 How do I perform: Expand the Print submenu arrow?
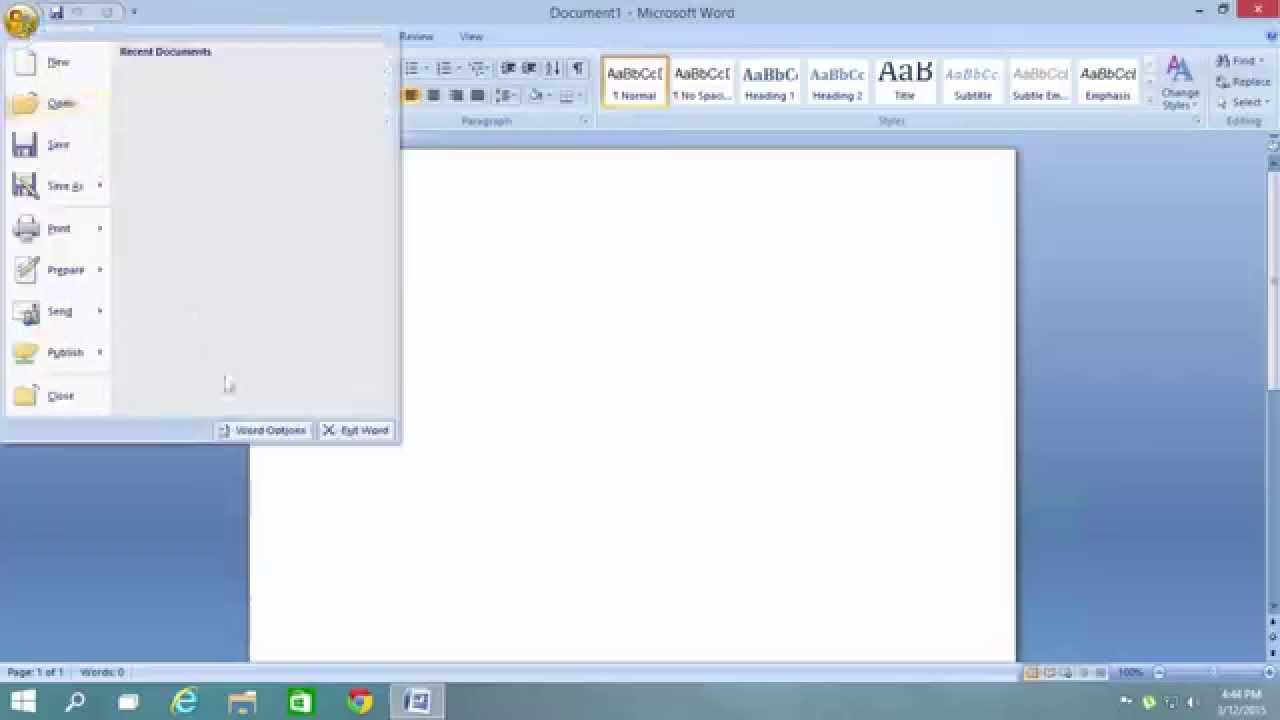click(x=100, y=229)
